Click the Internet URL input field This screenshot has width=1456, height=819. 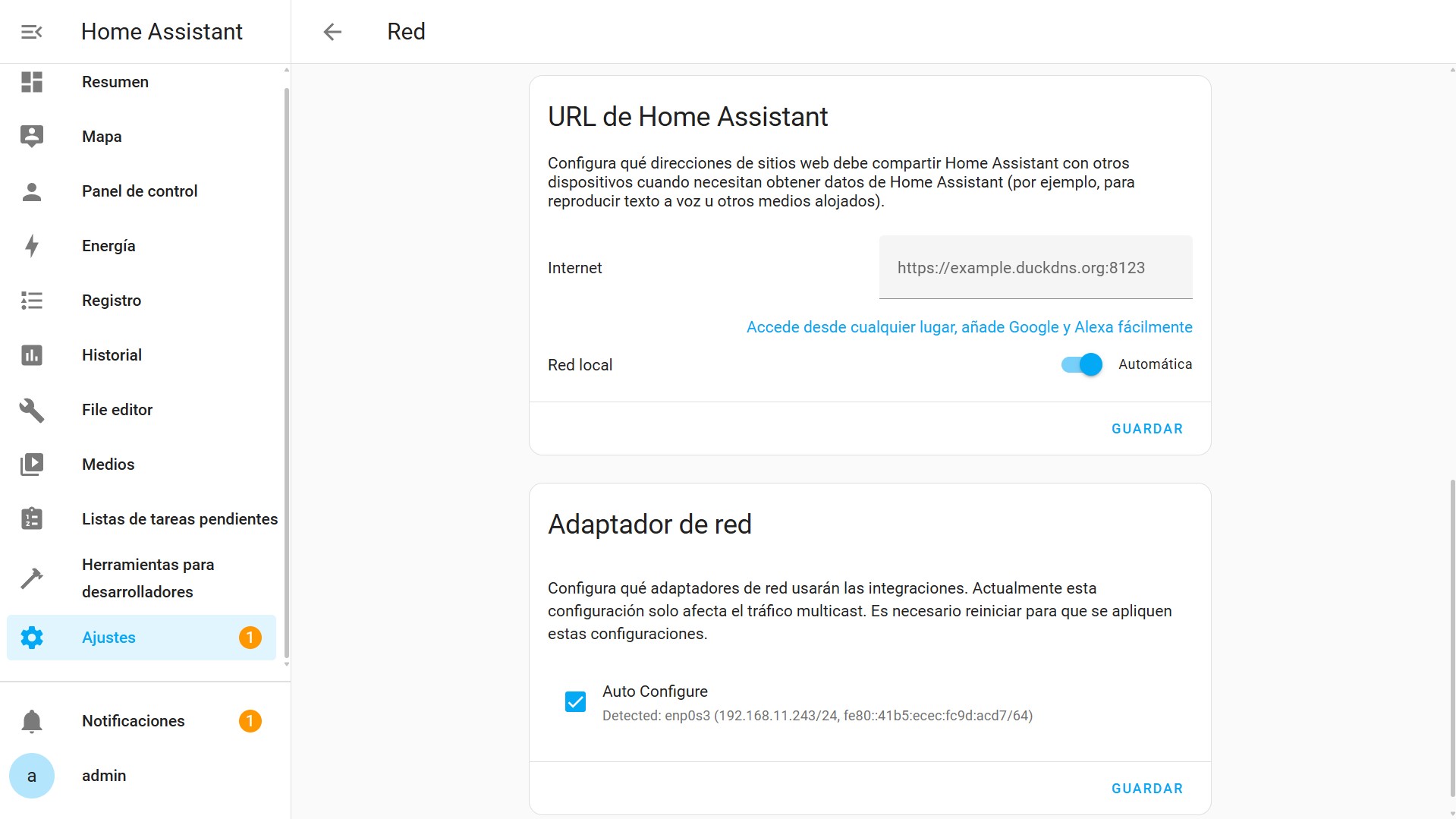[1035, 267]
